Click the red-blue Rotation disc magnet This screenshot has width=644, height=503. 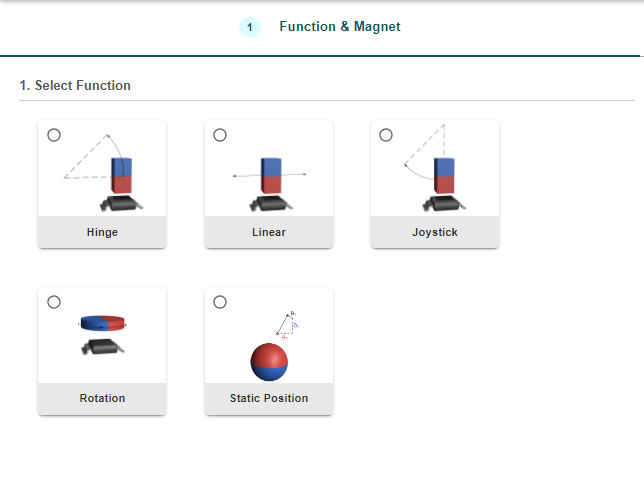tap(102, 323)
